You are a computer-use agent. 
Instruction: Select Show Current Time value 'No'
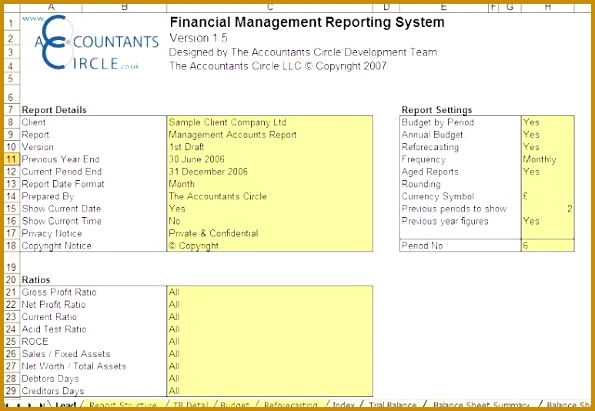(x=270, y=221)
